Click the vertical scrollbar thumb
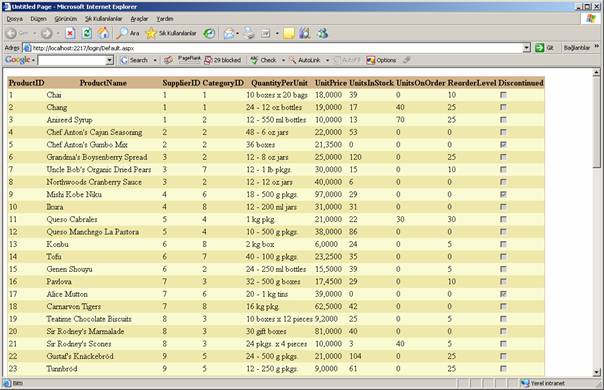 pyautogui.click(x=597, y=122)
